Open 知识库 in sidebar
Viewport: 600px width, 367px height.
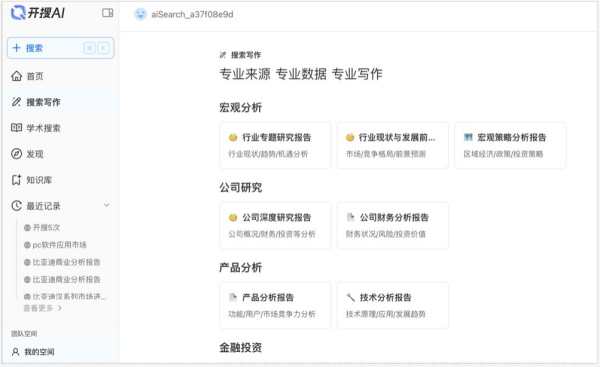39,180
